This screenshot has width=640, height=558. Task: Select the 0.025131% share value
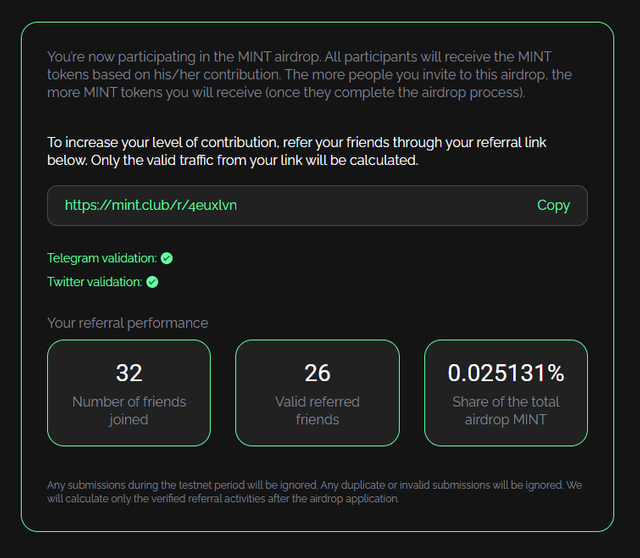point(506,373)
